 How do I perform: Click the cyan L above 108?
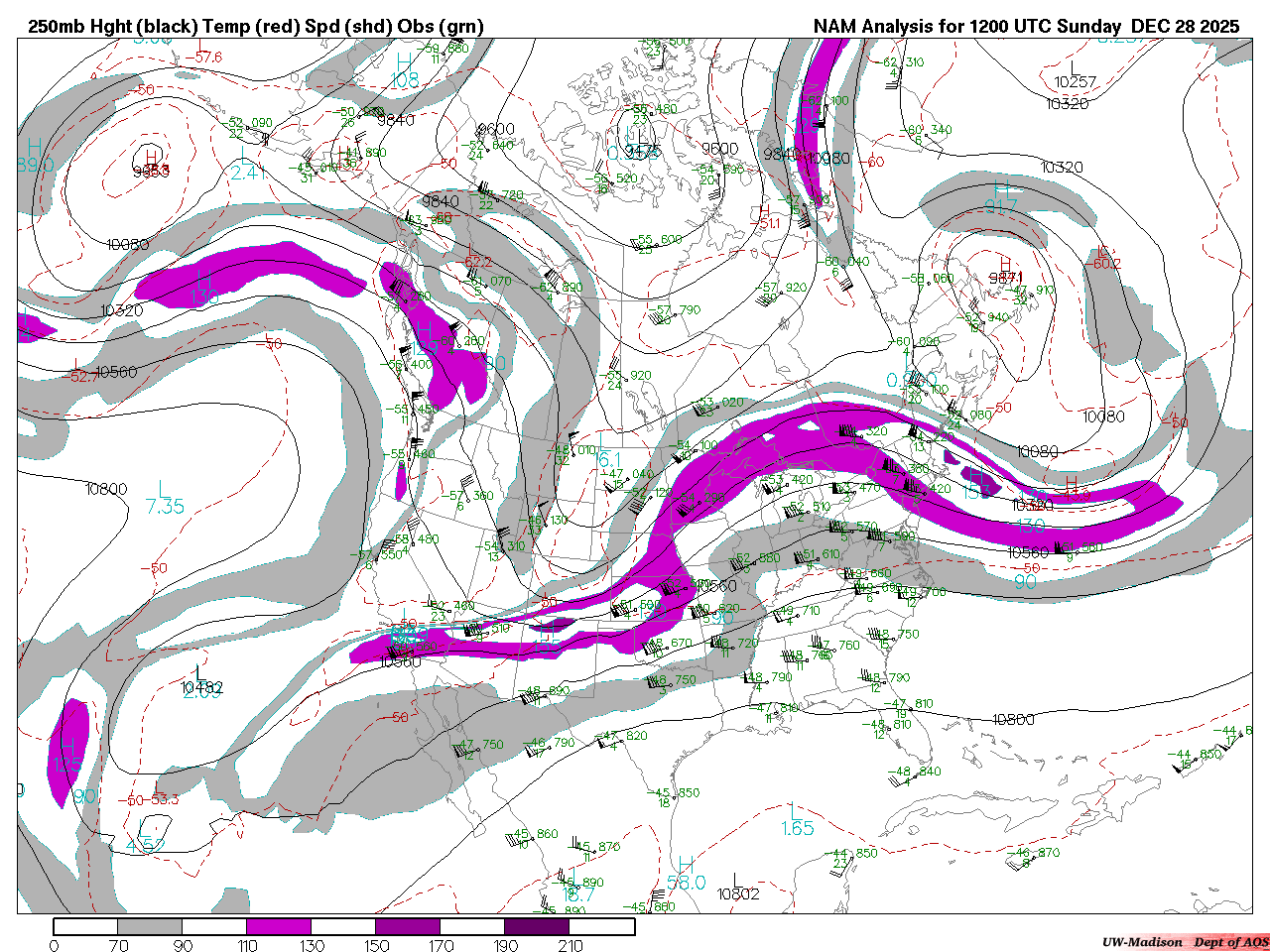pyautogui.click(x=405, y=61)
